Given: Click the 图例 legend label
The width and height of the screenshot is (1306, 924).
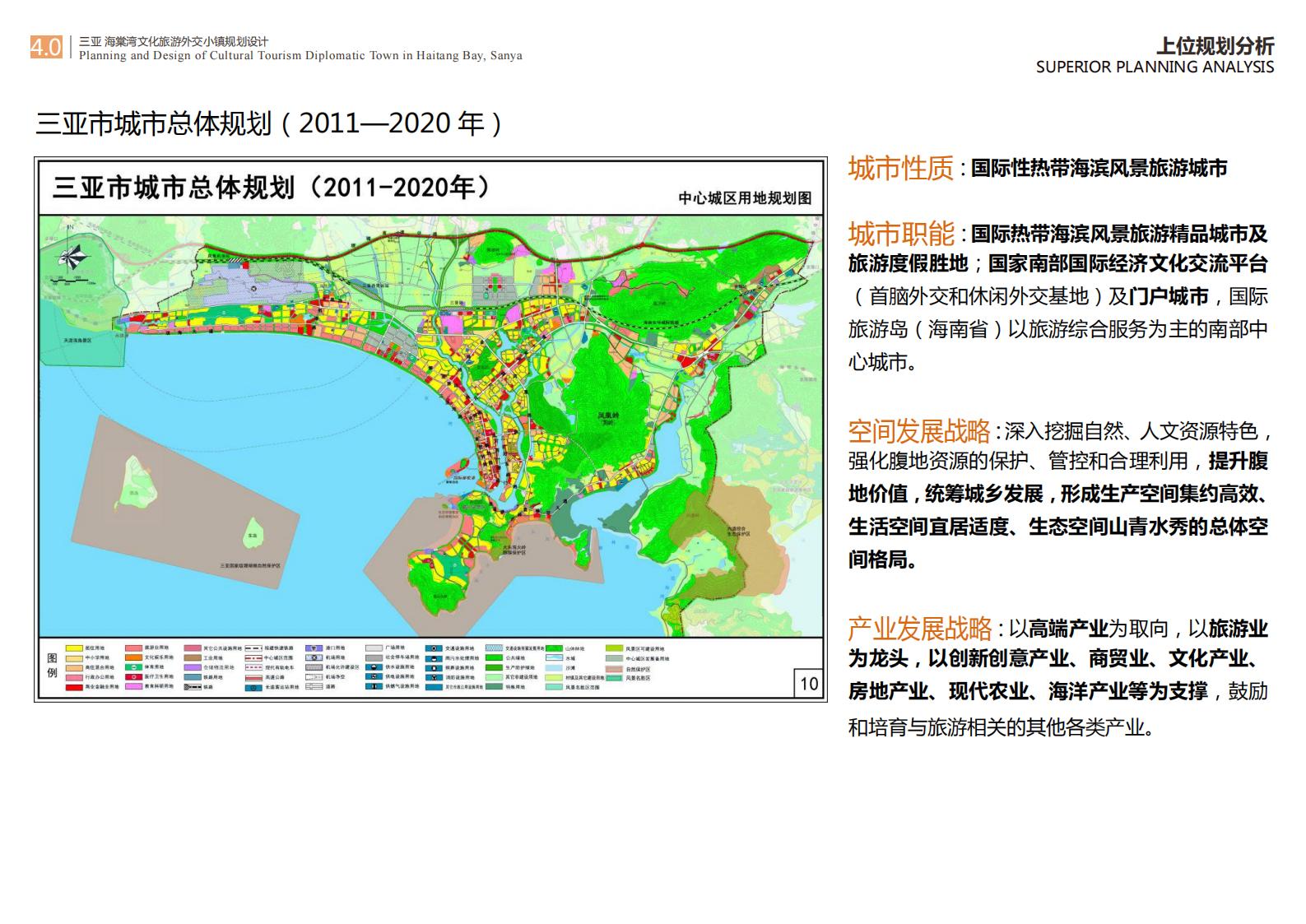Looking at the screenshot, I should [x=52, y=666].
